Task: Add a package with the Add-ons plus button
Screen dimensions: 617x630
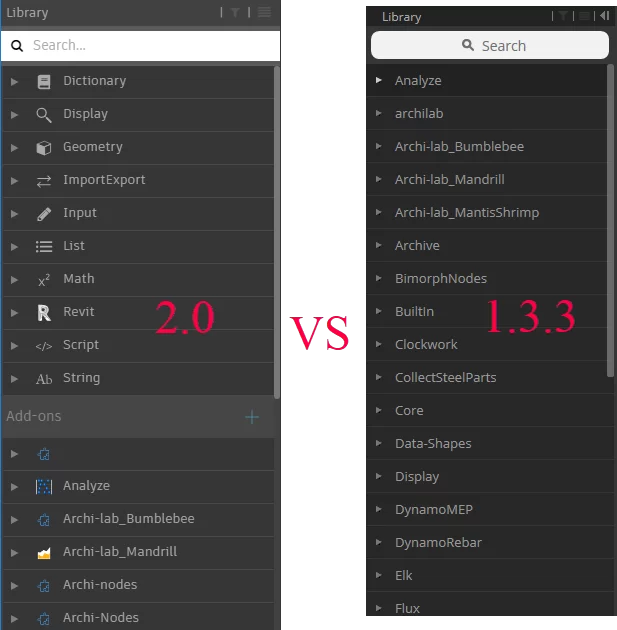Action: (x=252, y=417)
